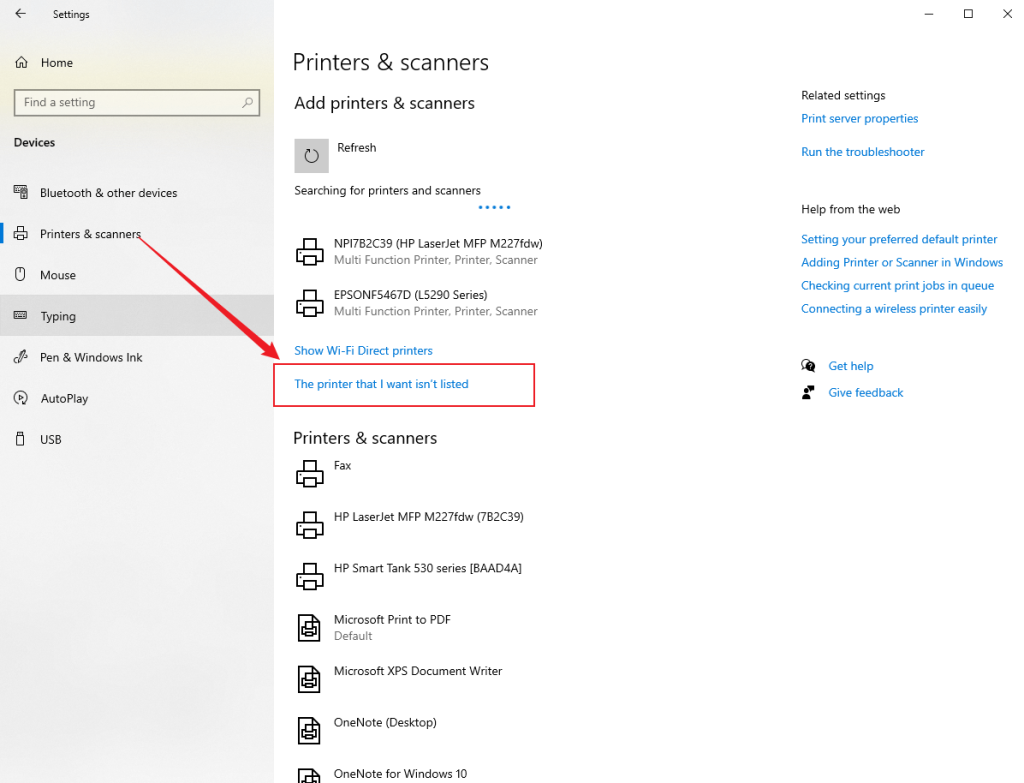Click "The printer that I want isn't listed"
Screen dimensions: 1024x783
380,384
